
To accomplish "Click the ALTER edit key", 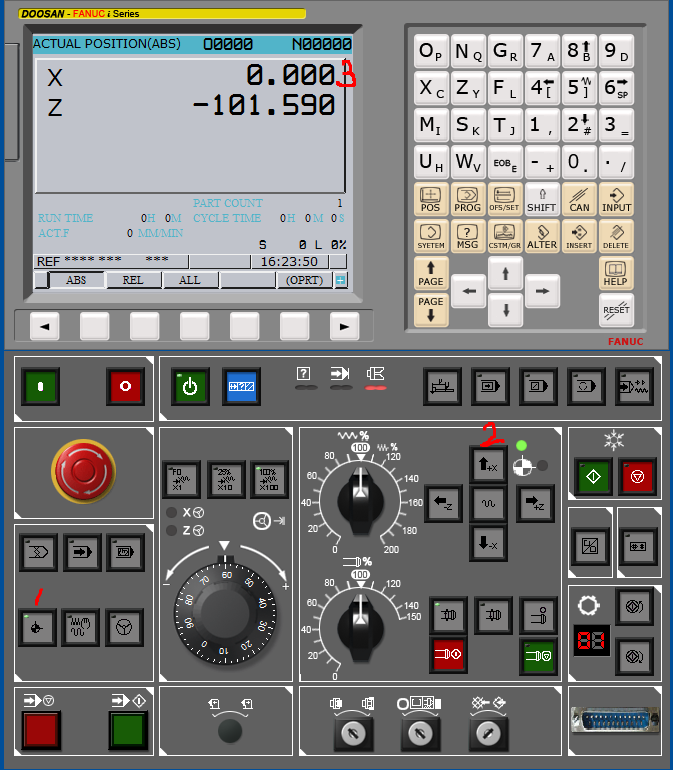I will coord(542,236).
